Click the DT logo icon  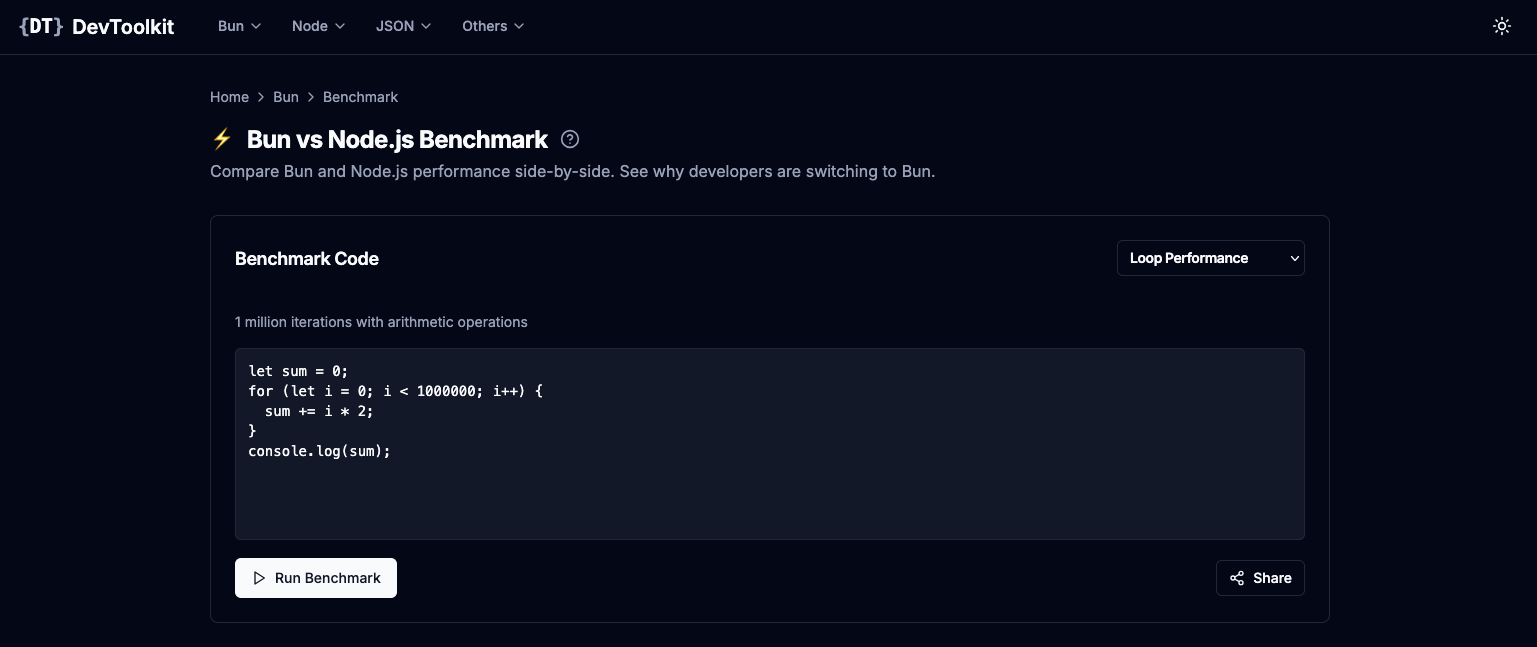pyautogui.click(x=41, y=27)
